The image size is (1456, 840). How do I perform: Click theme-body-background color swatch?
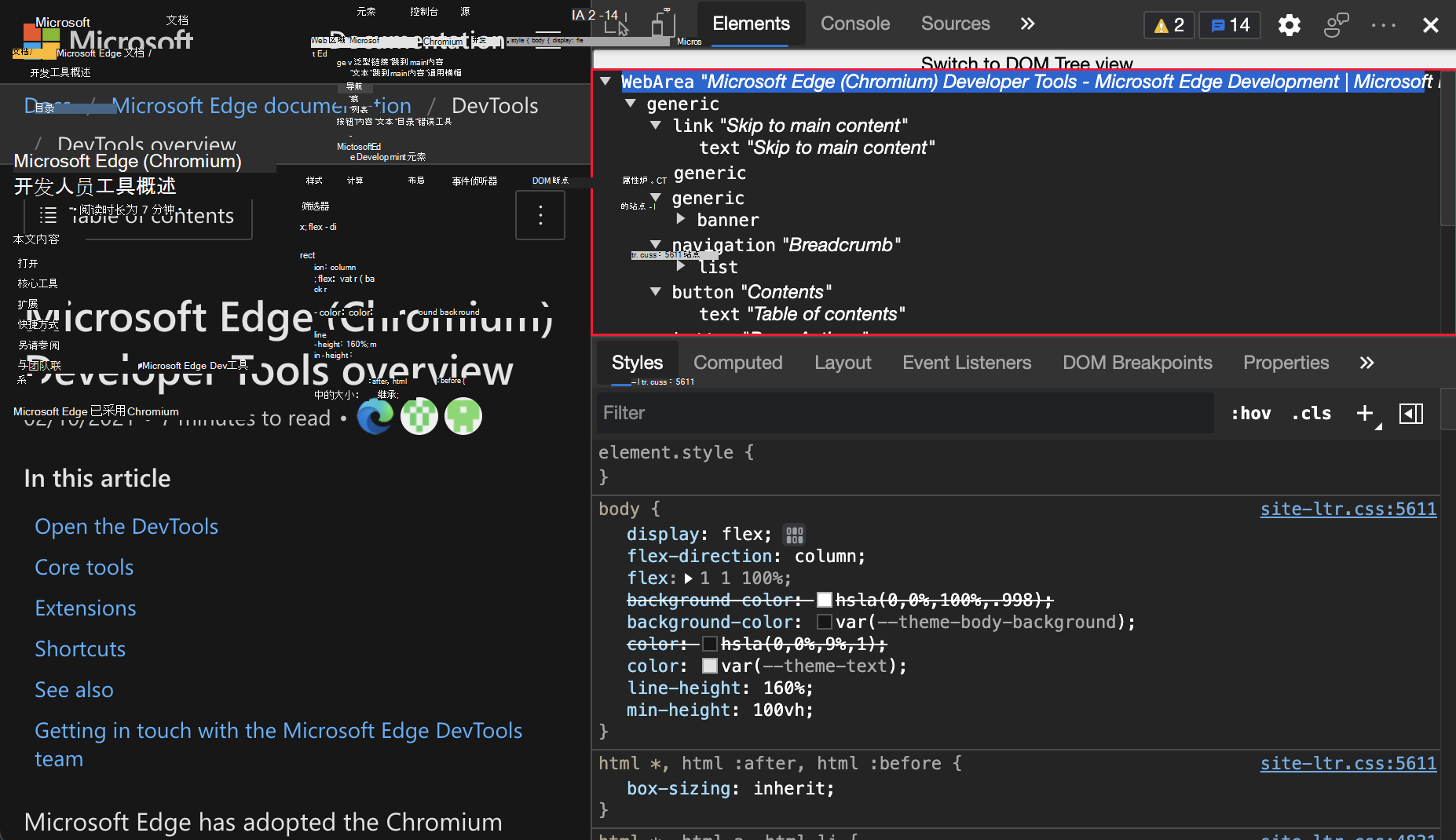tap(824, 622)
